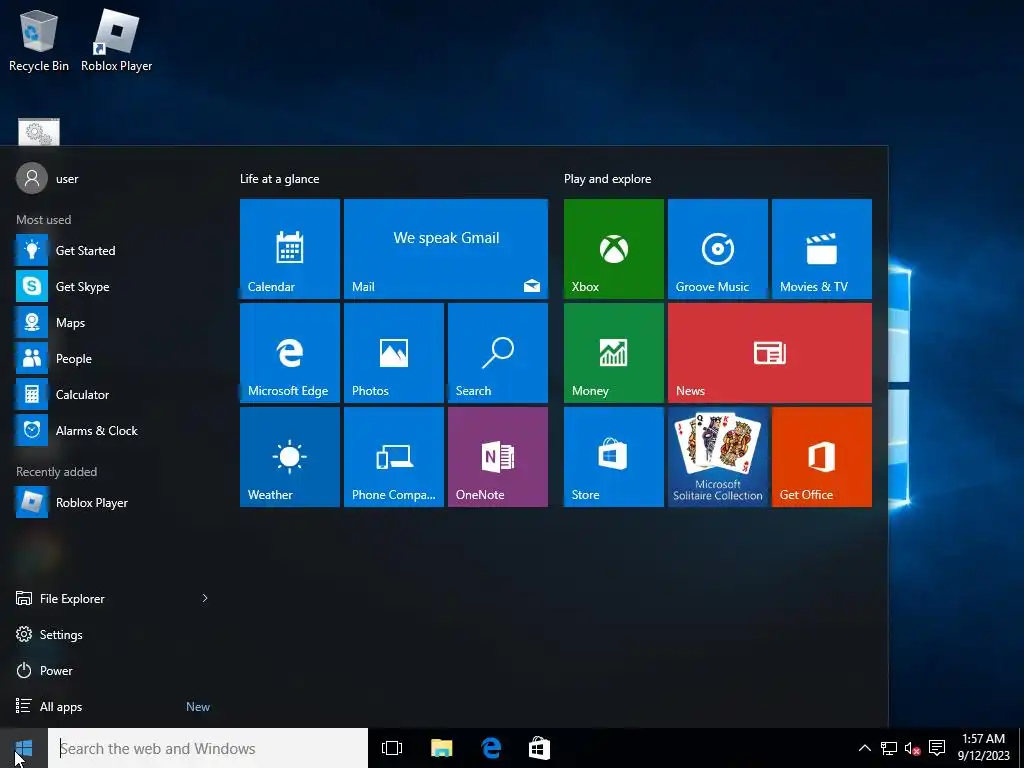Open Microsoft Solitaire Collection tile
This screenshot has width=1024, height=768.
(x=717, y=456)
